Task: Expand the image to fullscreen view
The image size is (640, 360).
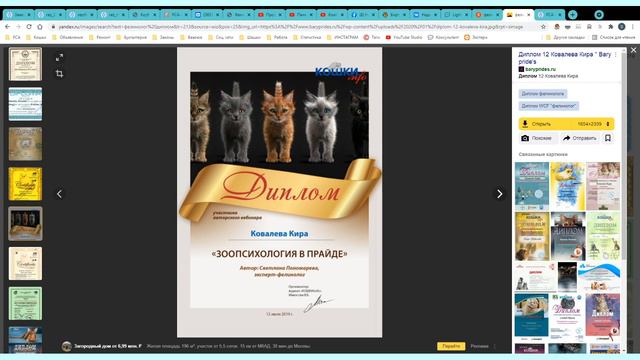Action: click(x=60, y=58)
